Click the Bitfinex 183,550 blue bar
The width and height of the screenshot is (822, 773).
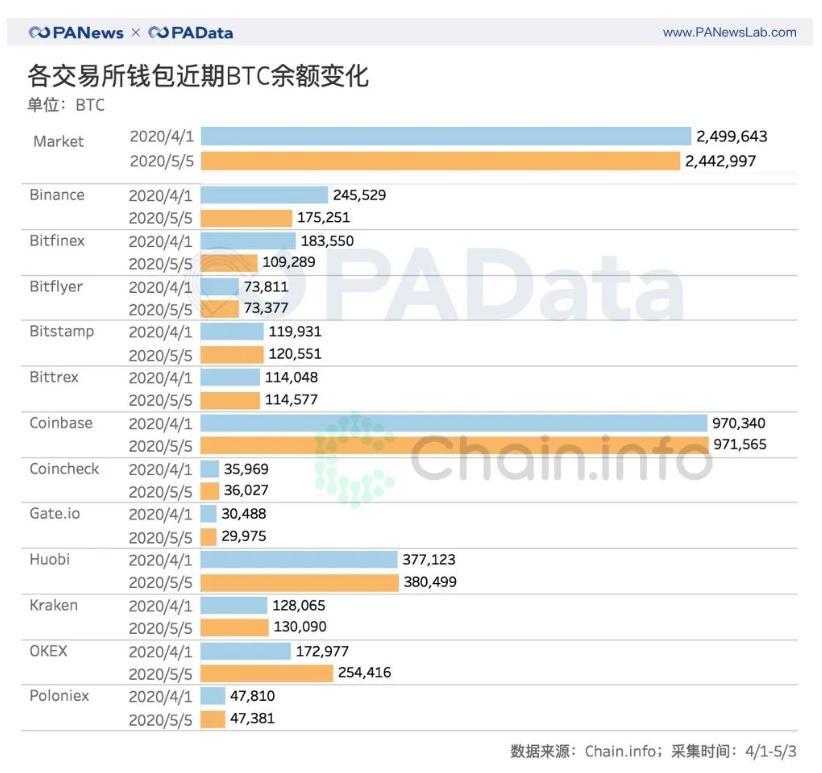tap(248, 241)
